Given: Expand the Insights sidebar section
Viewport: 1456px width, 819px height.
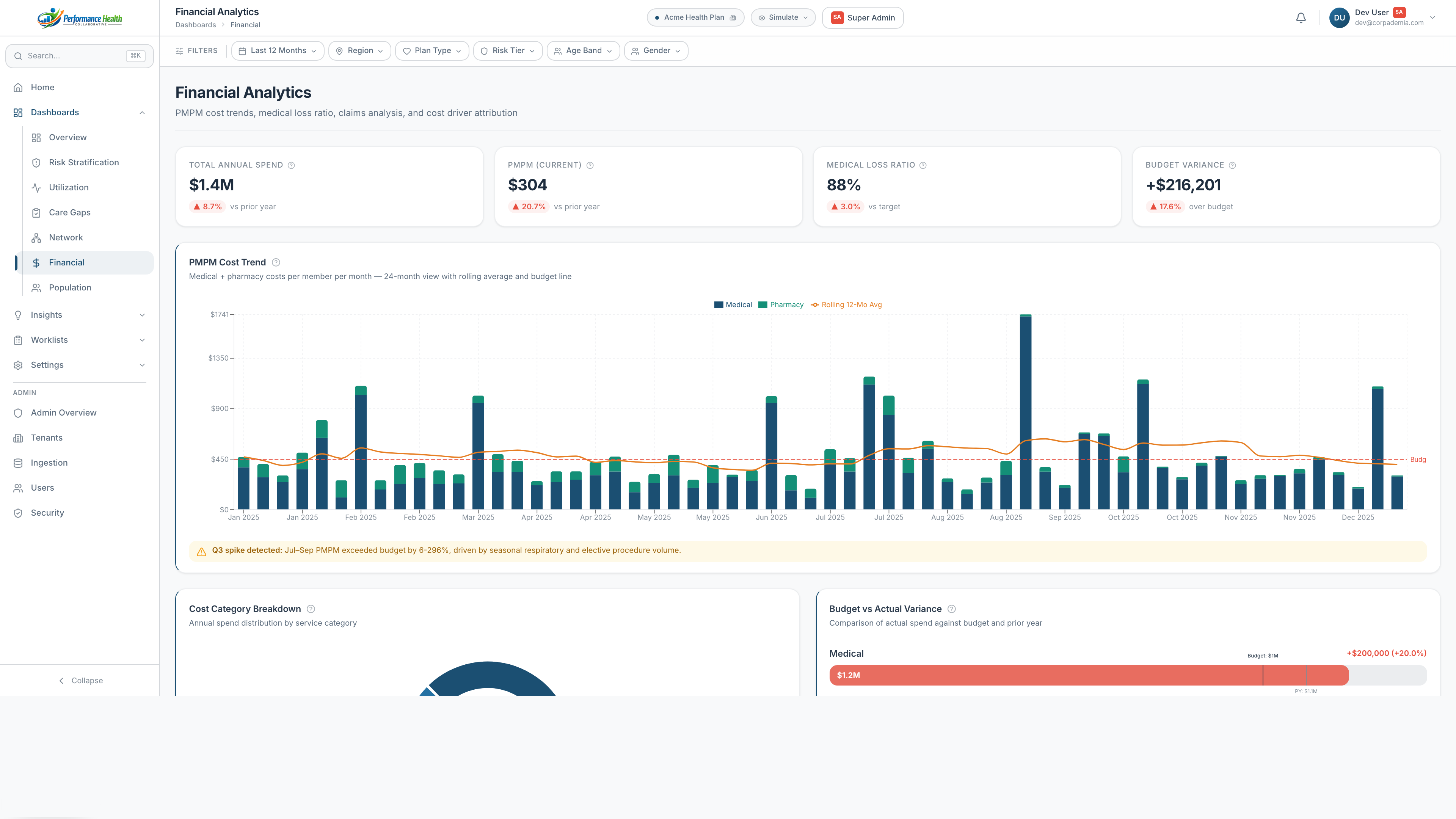Looking at the screenshot, I should pos(80,315).
